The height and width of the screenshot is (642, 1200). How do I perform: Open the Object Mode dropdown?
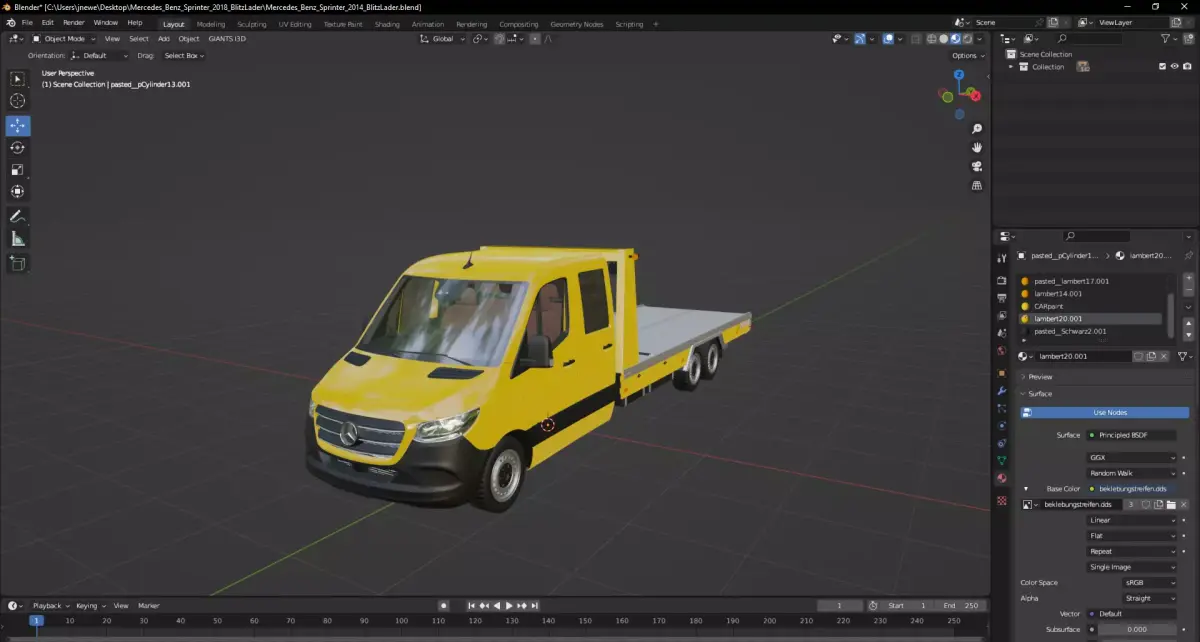64,39
